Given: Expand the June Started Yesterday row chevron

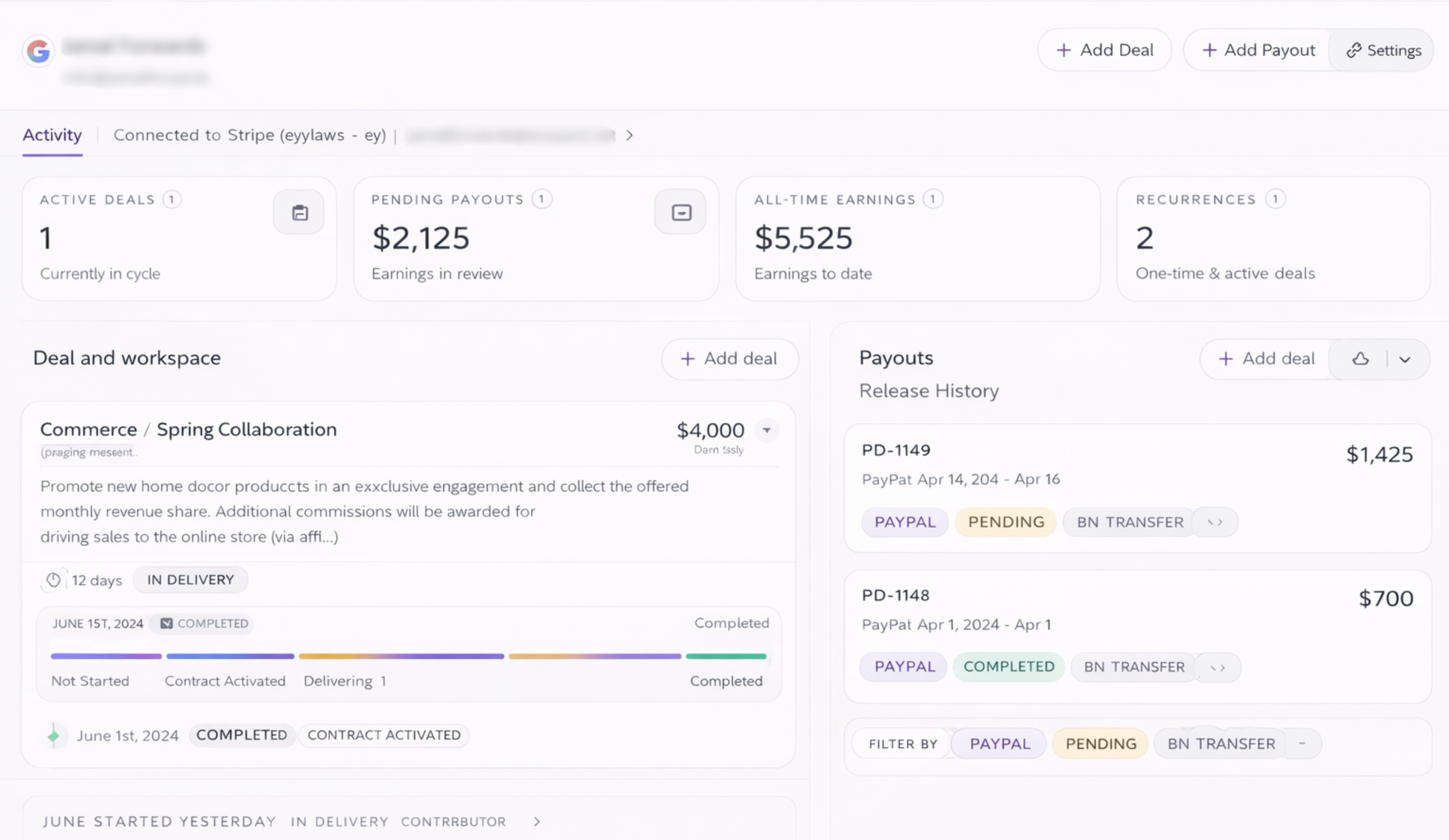Looking at the screenshot, I should tap(537, 822).
